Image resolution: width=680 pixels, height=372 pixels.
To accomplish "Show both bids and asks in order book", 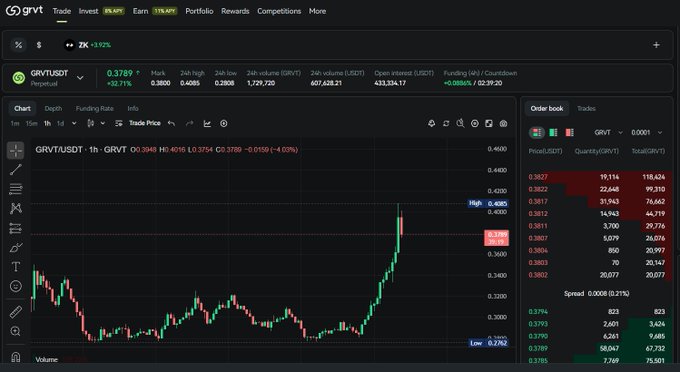I will (x=536, y=133).
